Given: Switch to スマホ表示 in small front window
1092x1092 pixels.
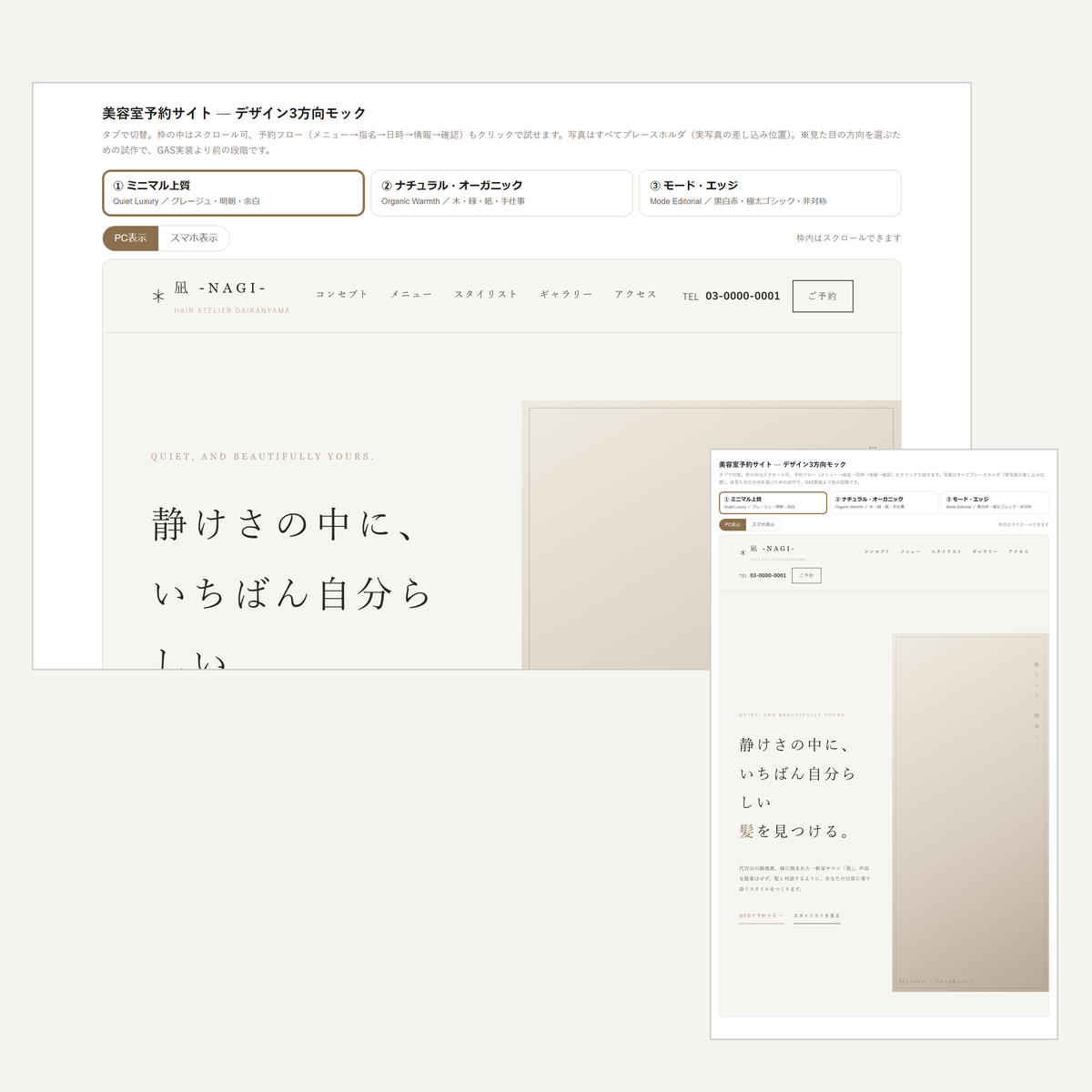Looking at the screenshot, I should click(763, 524).
